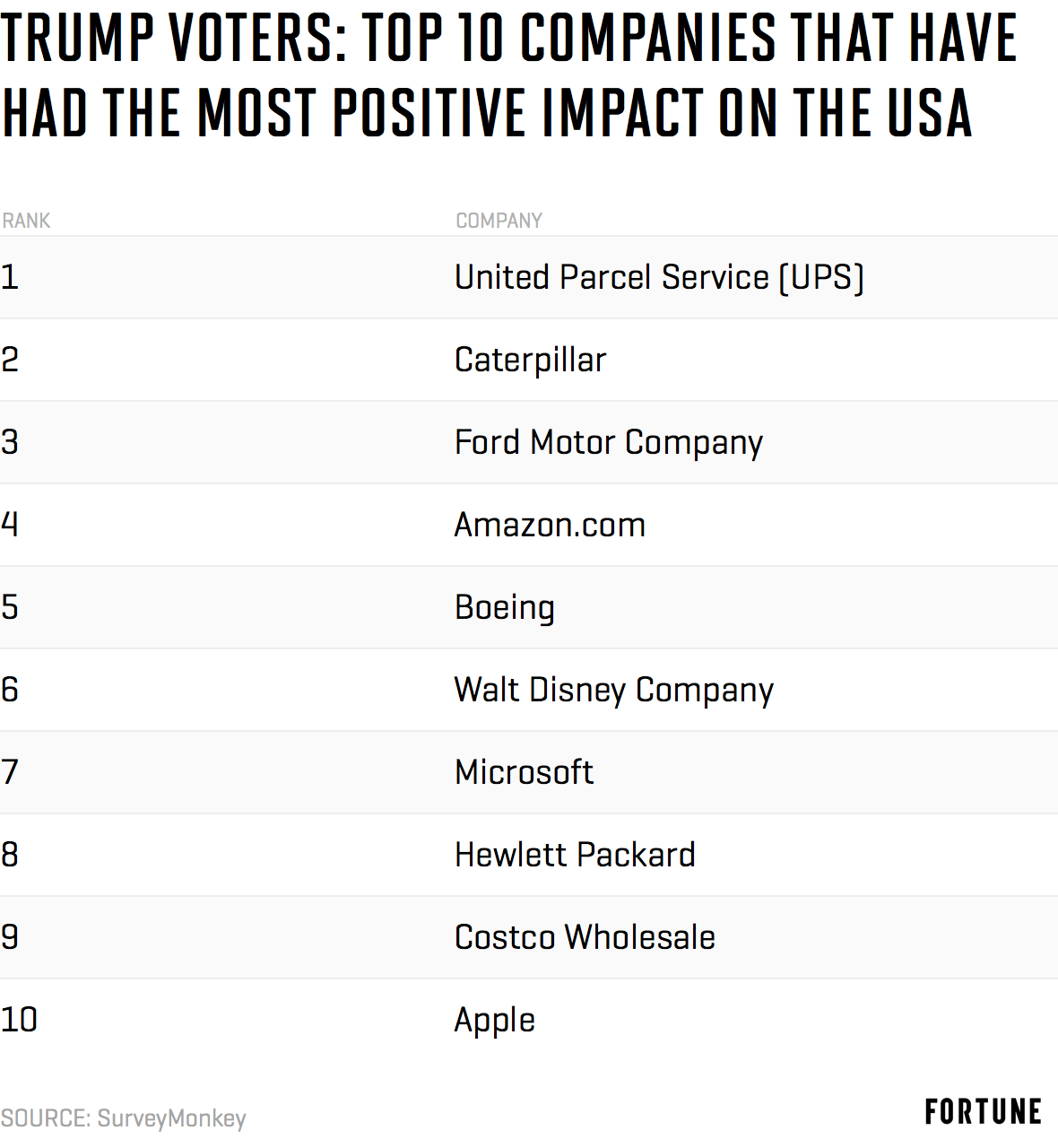This screenshot has width=1058, height=1148.
Task: Click on Microsoft in the list
Action: [x=524, y=772]
